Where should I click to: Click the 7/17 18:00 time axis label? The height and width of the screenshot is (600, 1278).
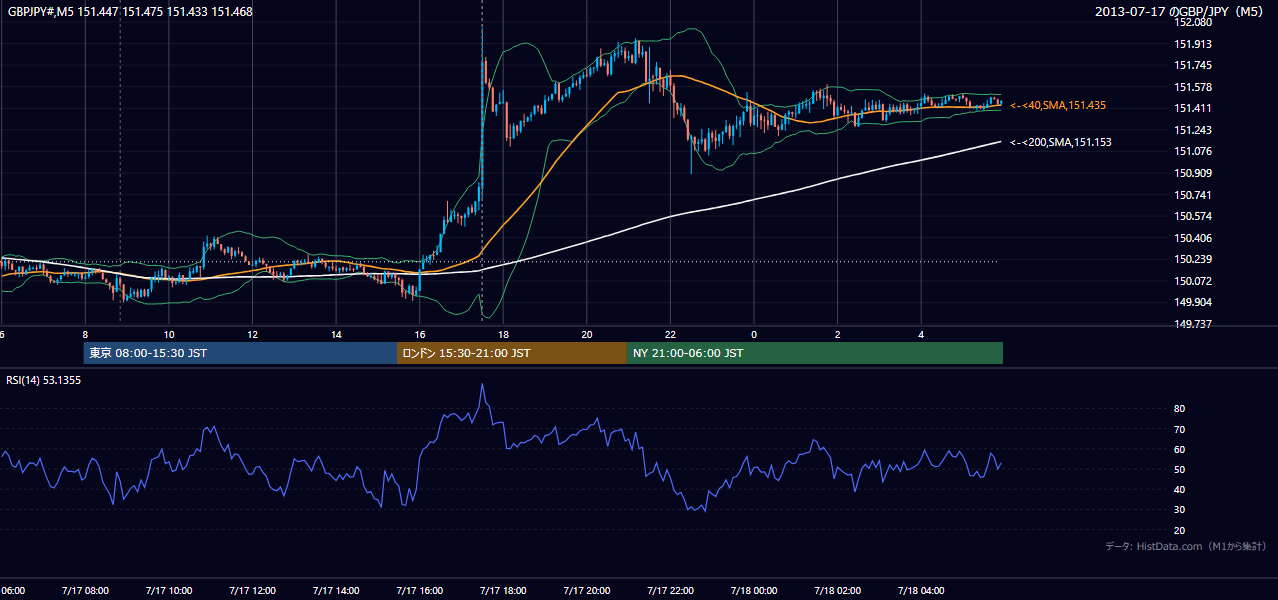[x=503, y=590]
